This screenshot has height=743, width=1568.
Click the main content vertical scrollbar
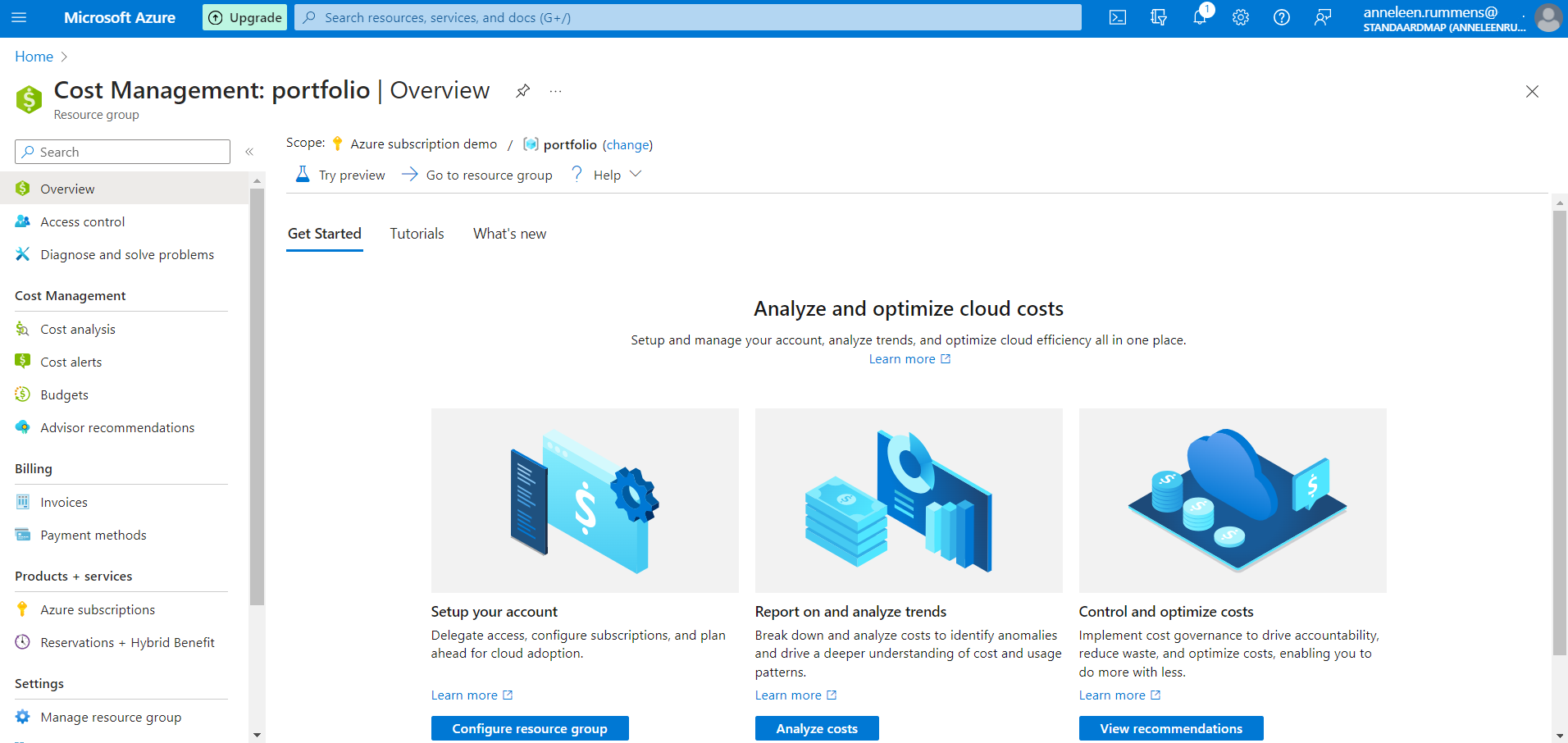coord(1559,432)
